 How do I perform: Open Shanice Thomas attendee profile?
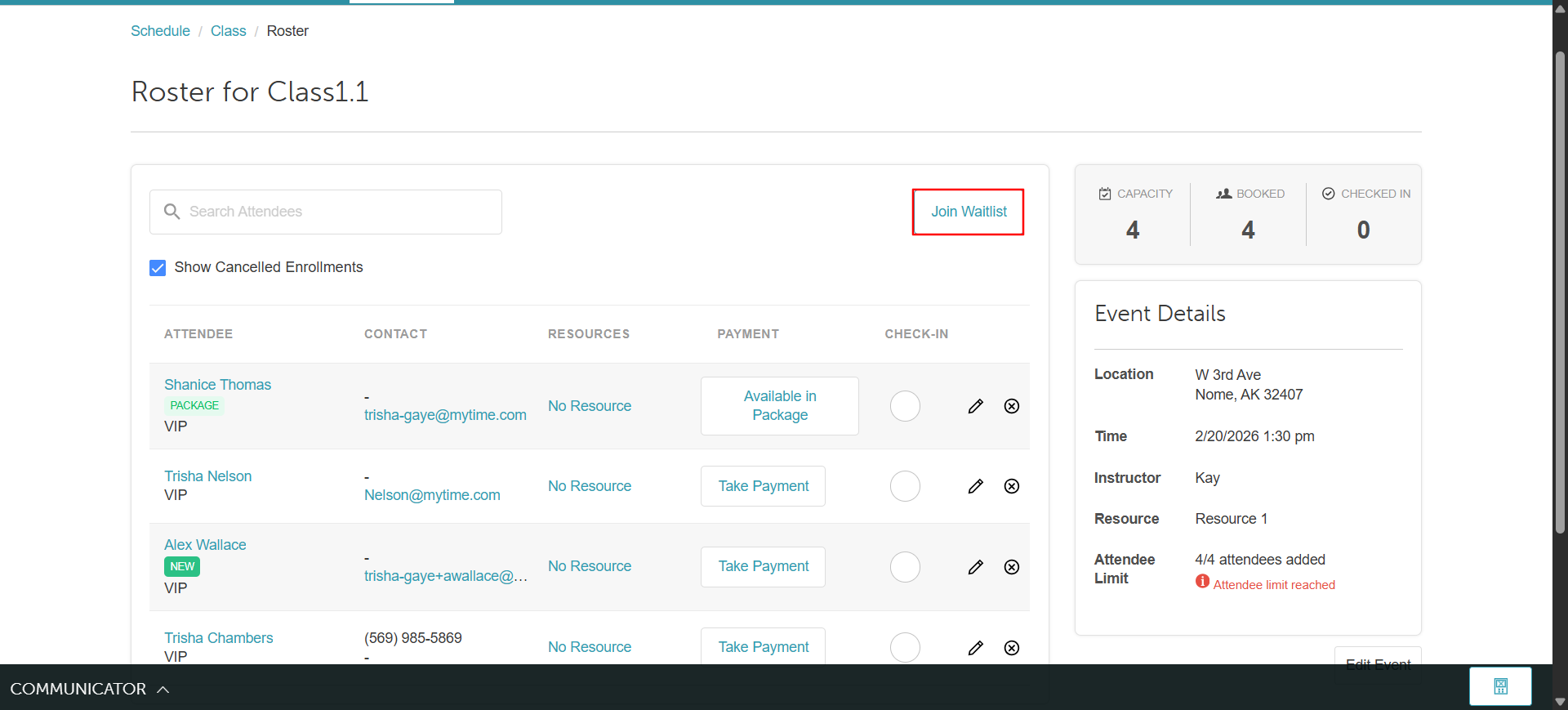pos(217,385)
